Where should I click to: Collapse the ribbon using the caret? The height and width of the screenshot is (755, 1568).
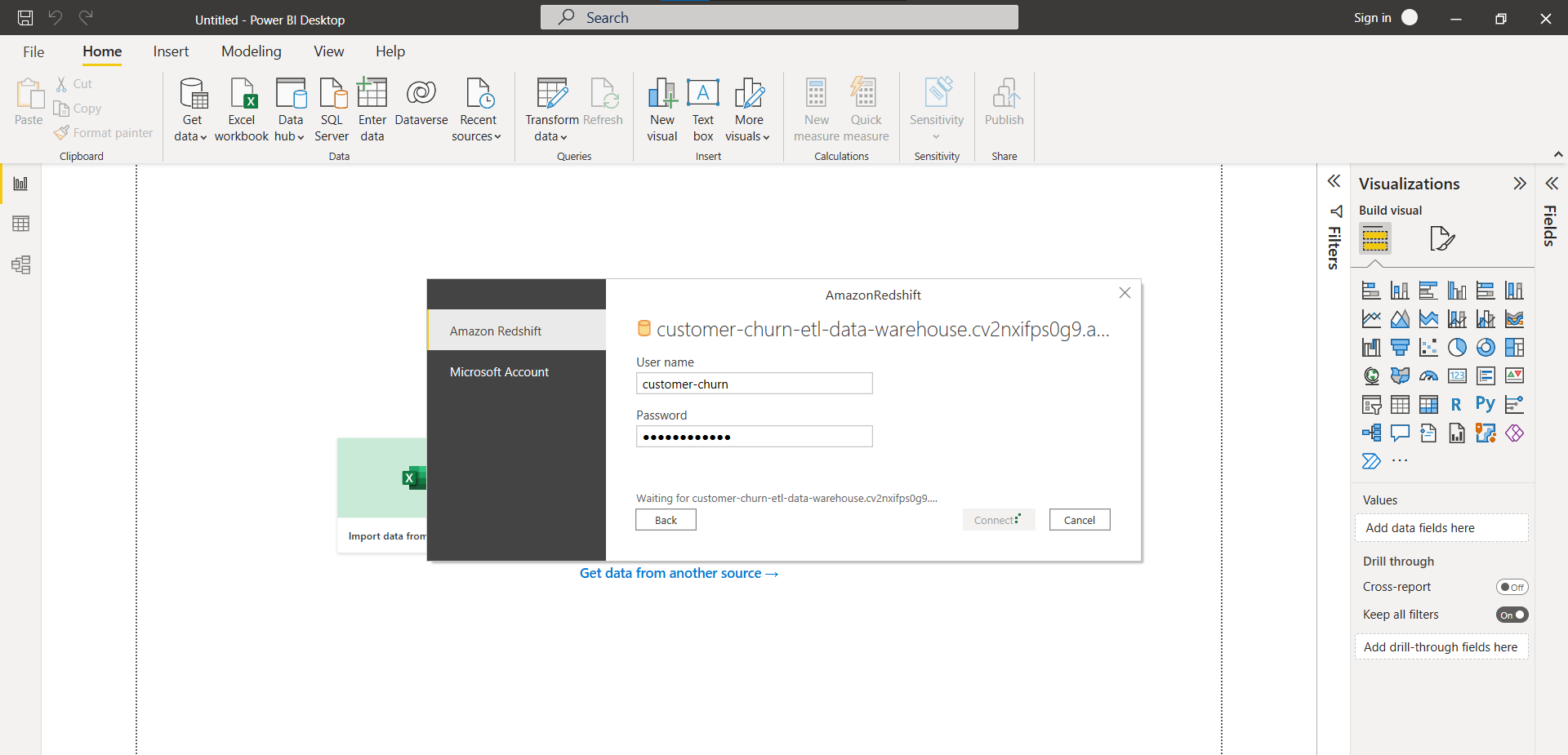pyautogui.click(x=1557, y=154)
